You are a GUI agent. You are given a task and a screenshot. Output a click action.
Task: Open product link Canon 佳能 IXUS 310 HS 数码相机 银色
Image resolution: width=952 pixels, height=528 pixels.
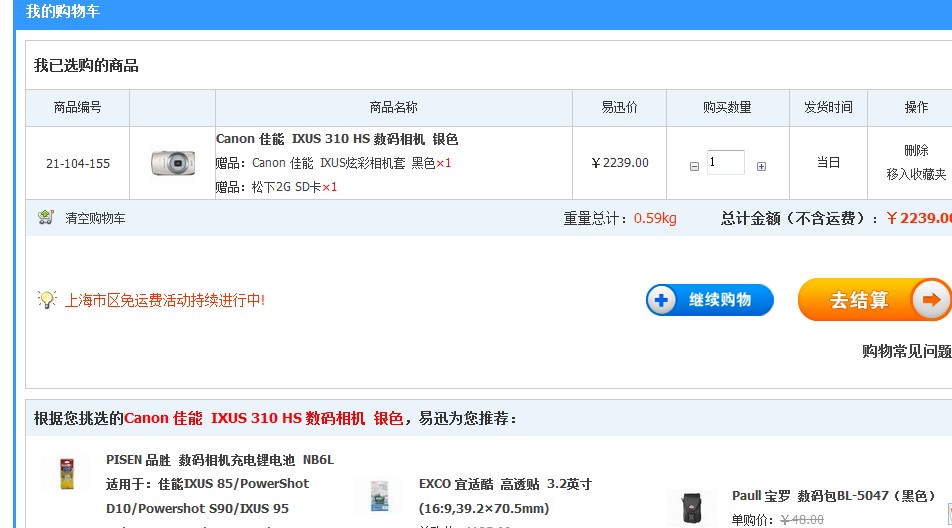pyautogui.click(x=337, y=139)
